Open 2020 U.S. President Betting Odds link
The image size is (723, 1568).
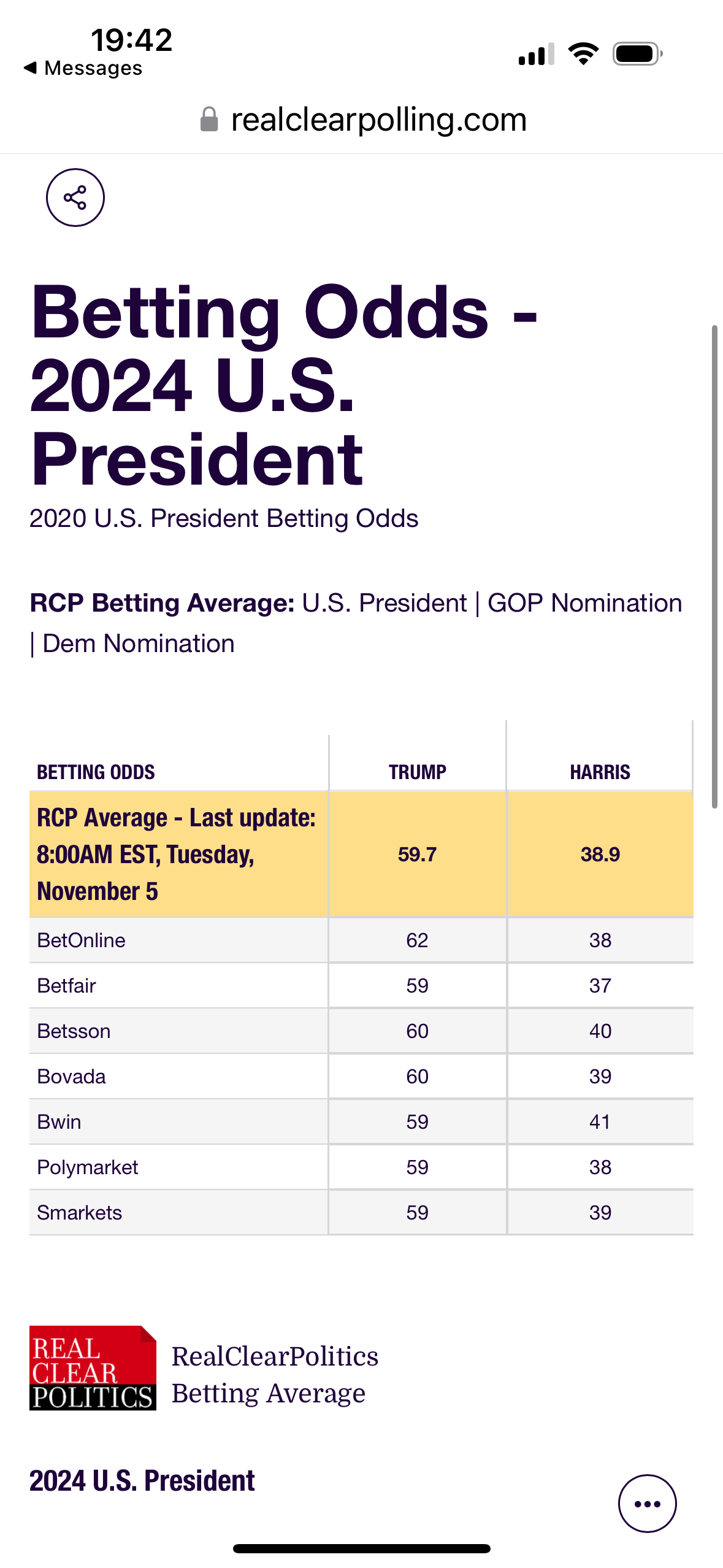[224, 518]
